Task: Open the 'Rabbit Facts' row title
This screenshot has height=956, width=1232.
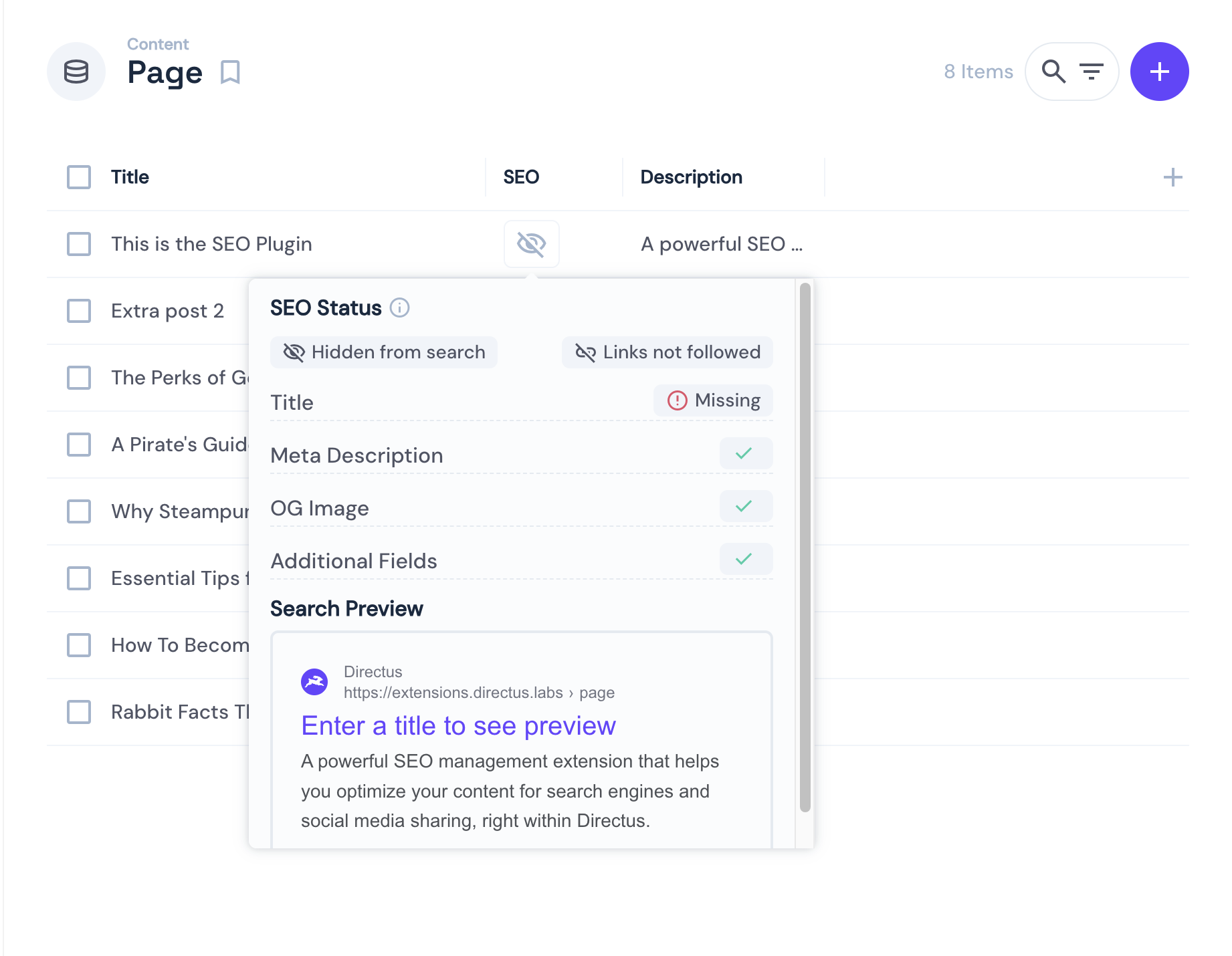Action: click(180, 712)
